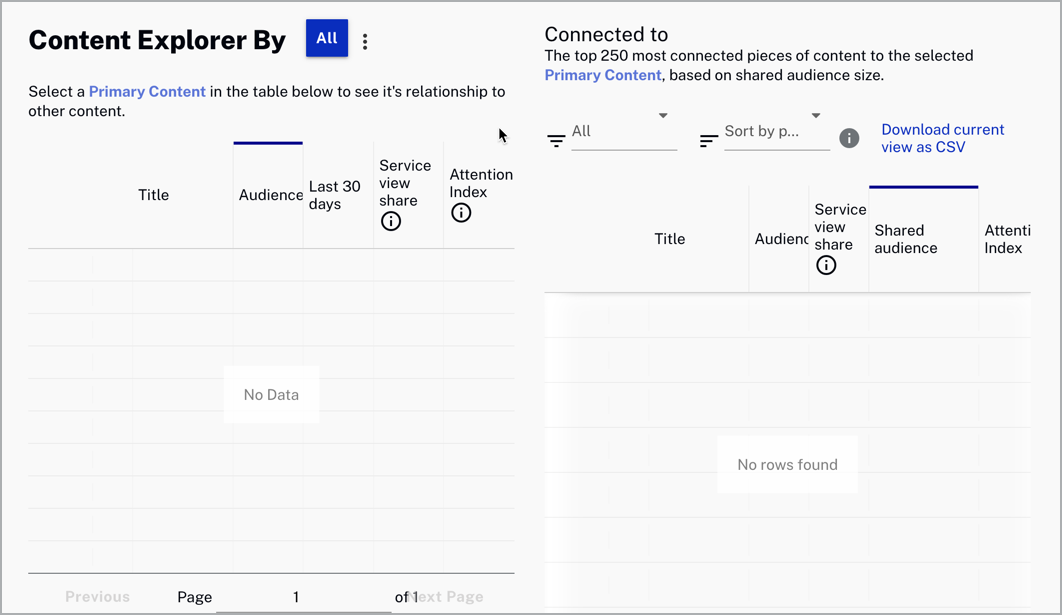Viewport: 1062px width, 615px height.
Task: Download current view as CSV
Action: point(942,138)
